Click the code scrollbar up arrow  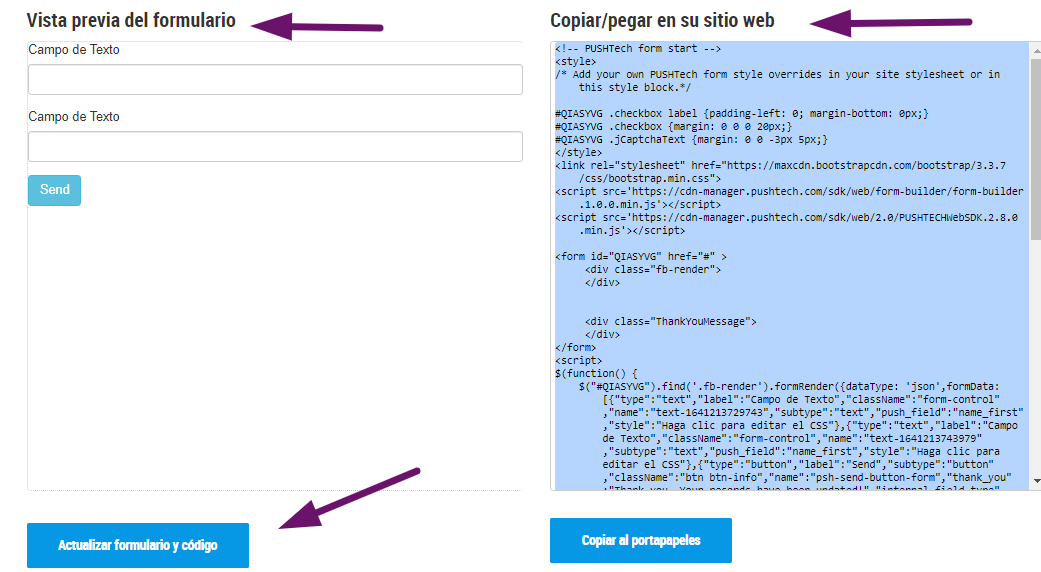point(1036,50)
